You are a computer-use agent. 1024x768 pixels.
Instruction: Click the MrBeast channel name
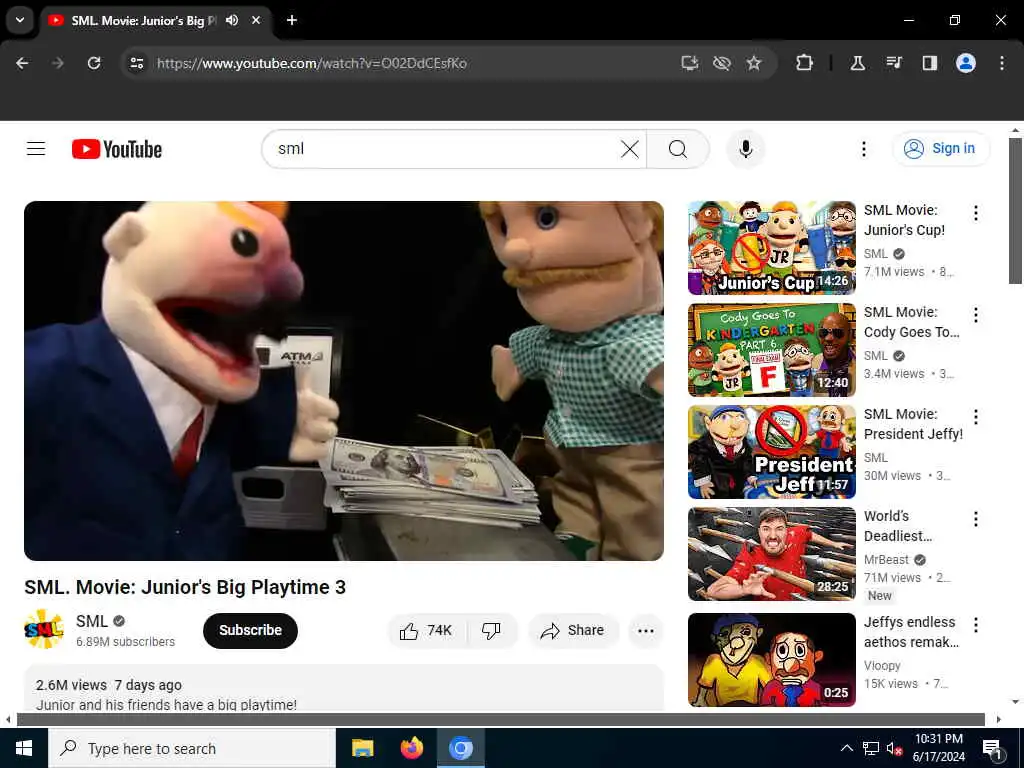click(886, 560)
